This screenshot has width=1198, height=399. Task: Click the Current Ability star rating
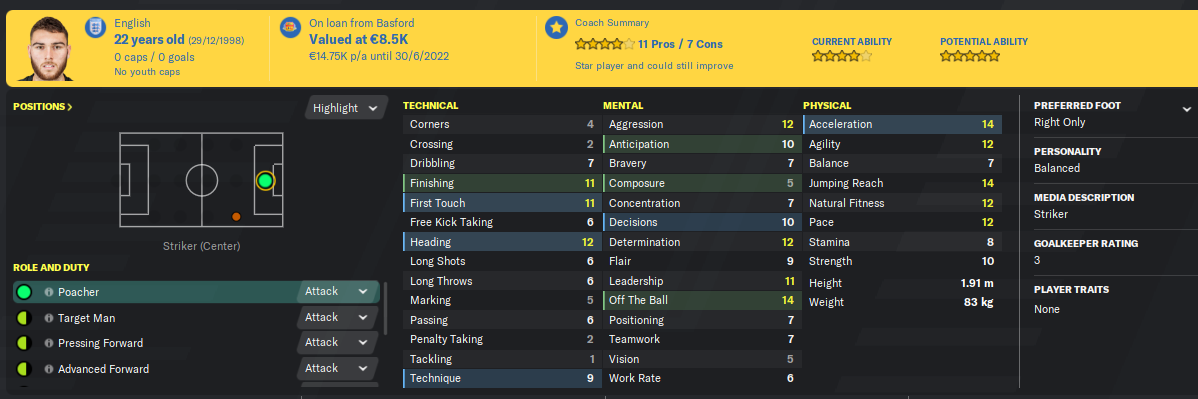coord(841,56)
